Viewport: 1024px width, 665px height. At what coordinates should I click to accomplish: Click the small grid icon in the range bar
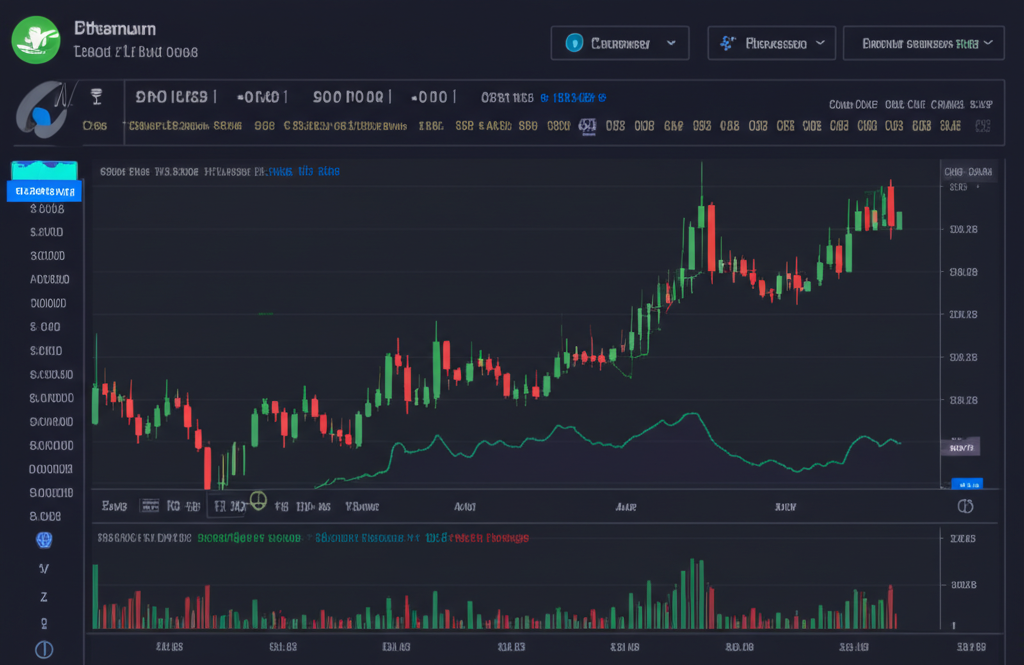pyautogui.click(x=150, y=506)
